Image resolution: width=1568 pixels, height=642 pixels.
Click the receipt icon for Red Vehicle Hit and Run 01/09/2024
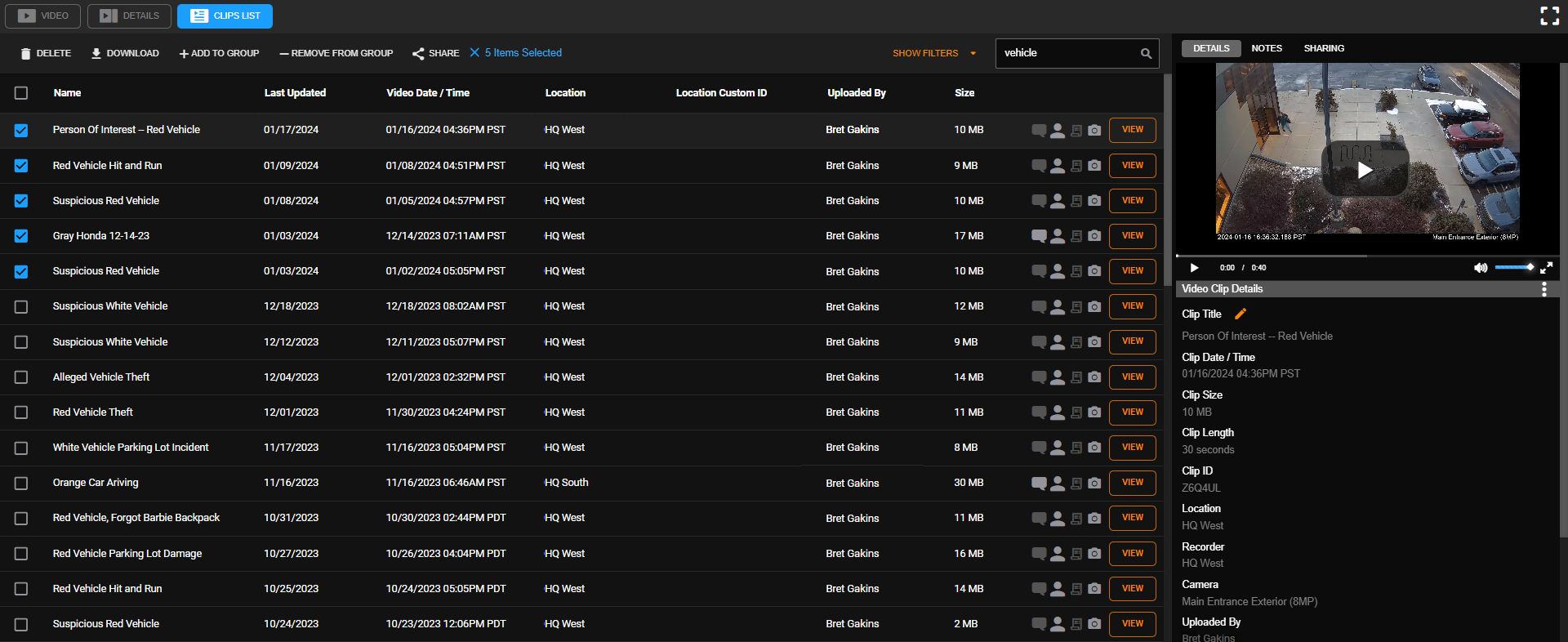click(1076, 166)
